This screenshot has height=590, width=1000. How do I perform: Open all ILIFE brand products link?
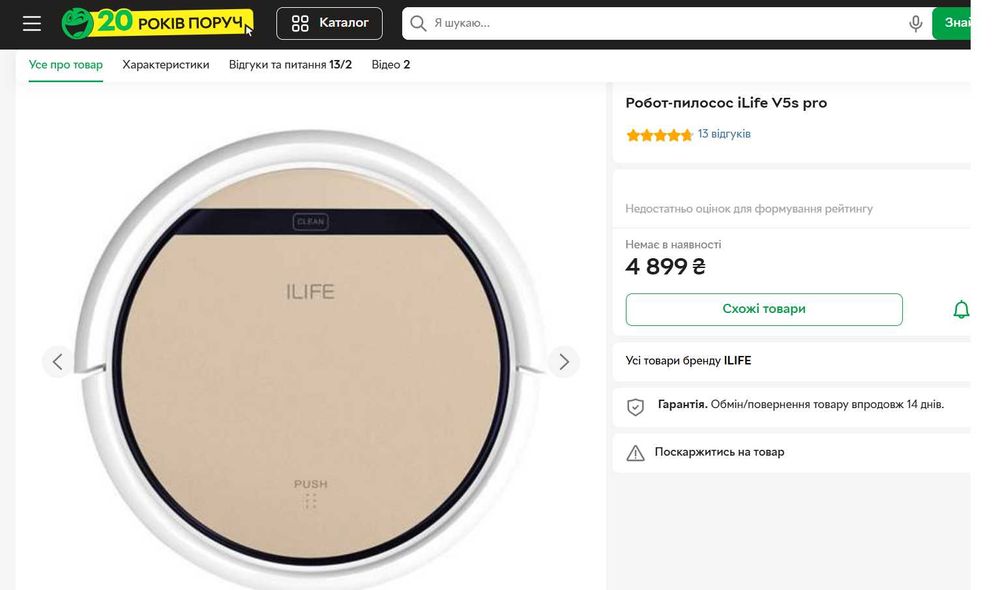(688, 360)
